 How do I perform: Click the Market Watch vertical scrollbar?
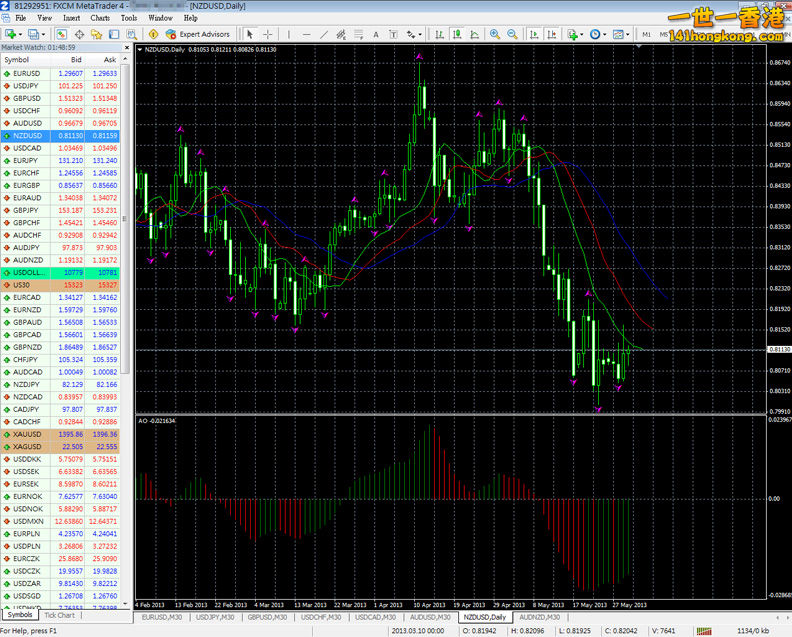pos(125,217)
